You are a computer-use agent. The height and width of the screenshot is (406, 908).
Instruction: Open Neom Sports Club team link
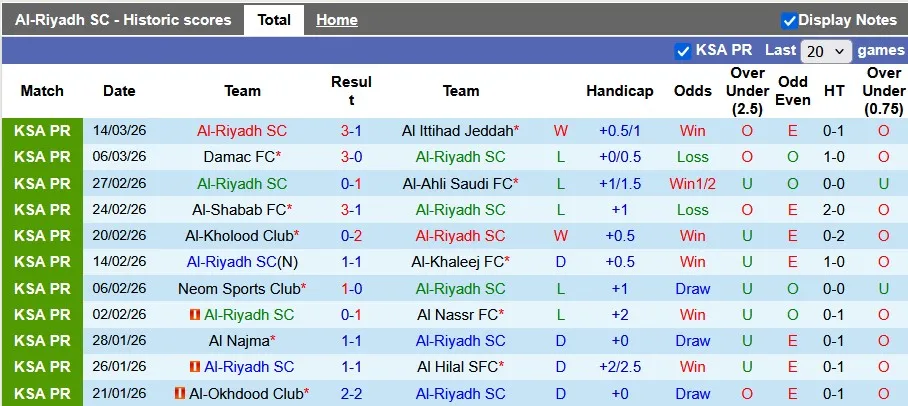coord(239,289)
